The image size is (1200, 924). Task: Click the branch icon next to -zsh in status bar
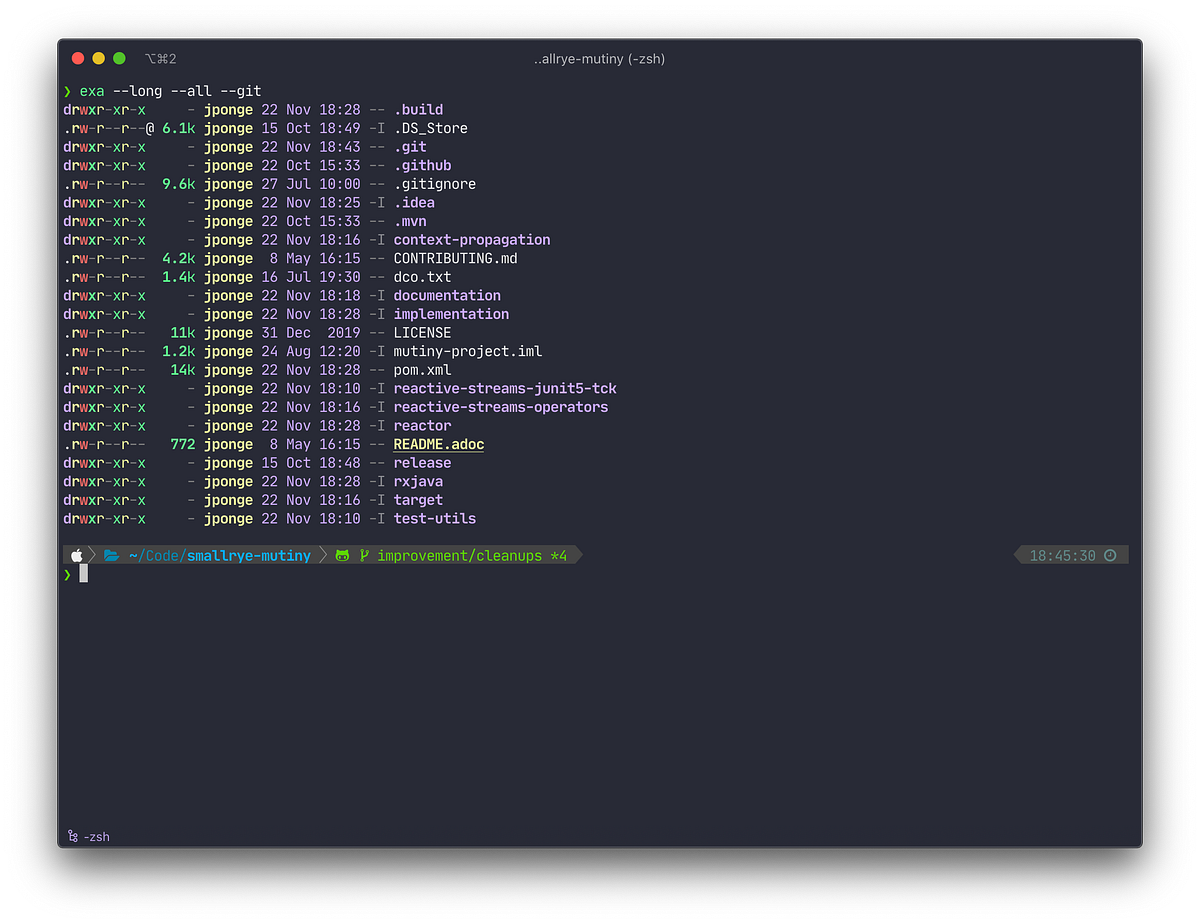point(72,836)
